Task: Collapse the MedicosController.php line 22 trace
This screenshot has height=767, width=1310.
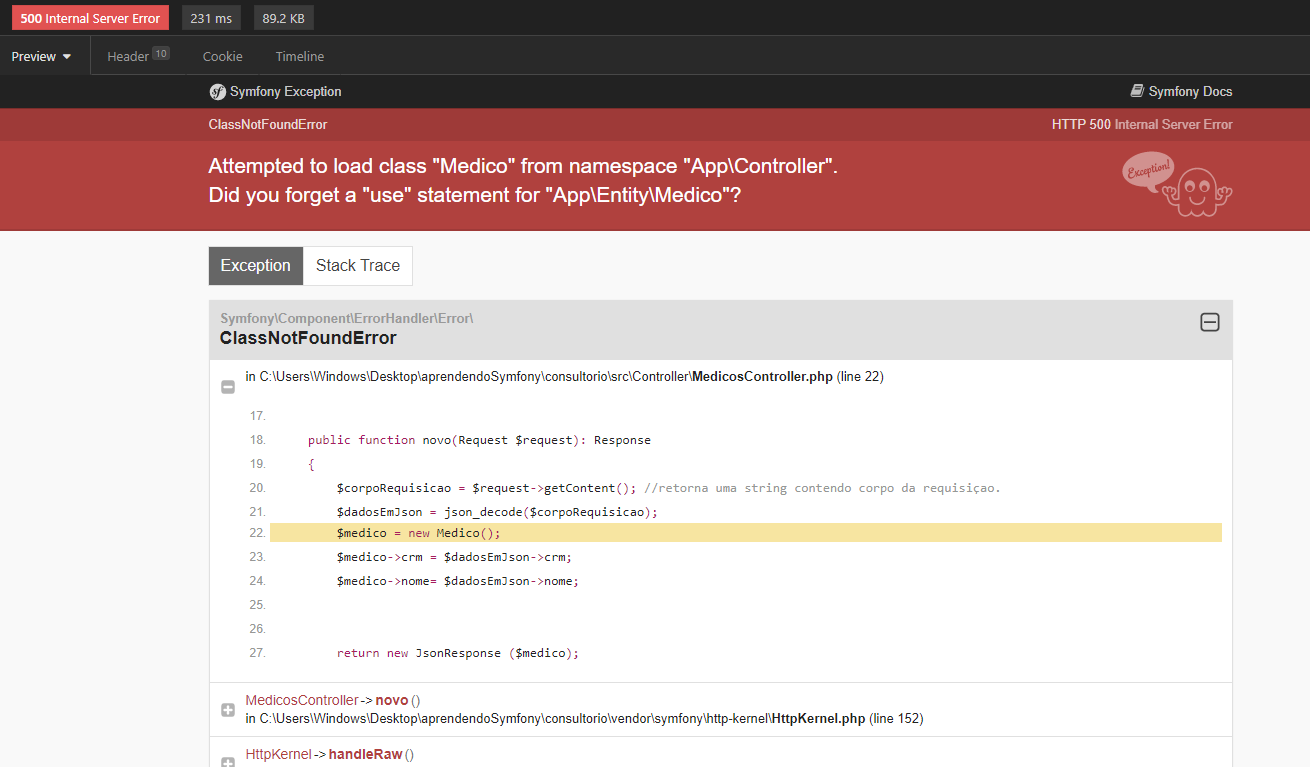Action: point(227,386)
